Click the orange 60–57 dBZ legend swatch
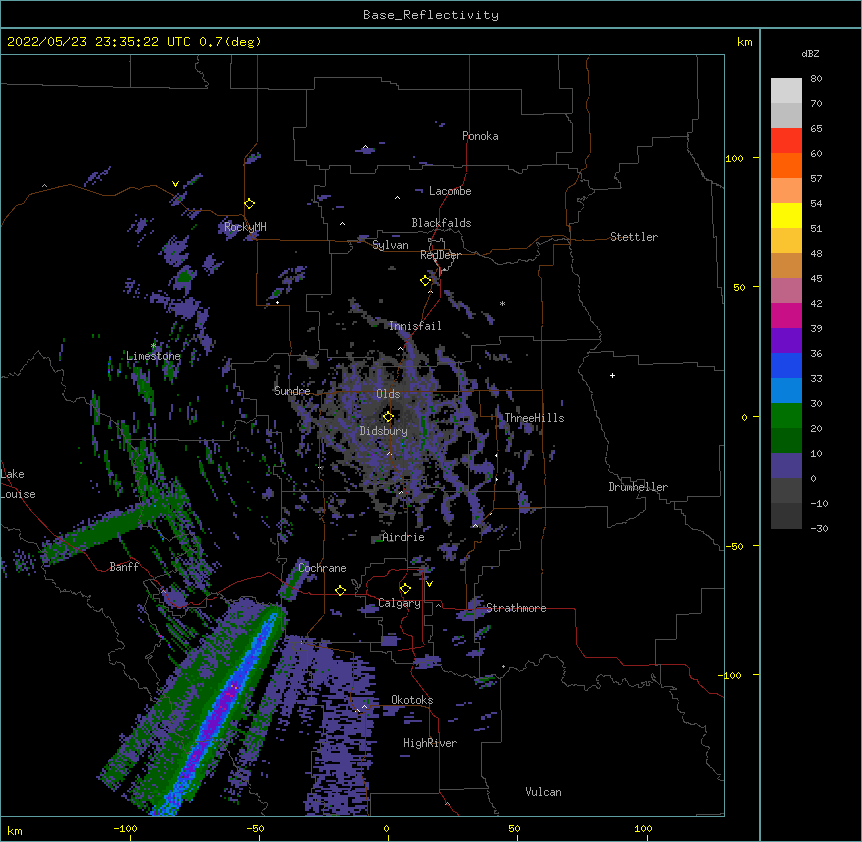 pos(786,165)
